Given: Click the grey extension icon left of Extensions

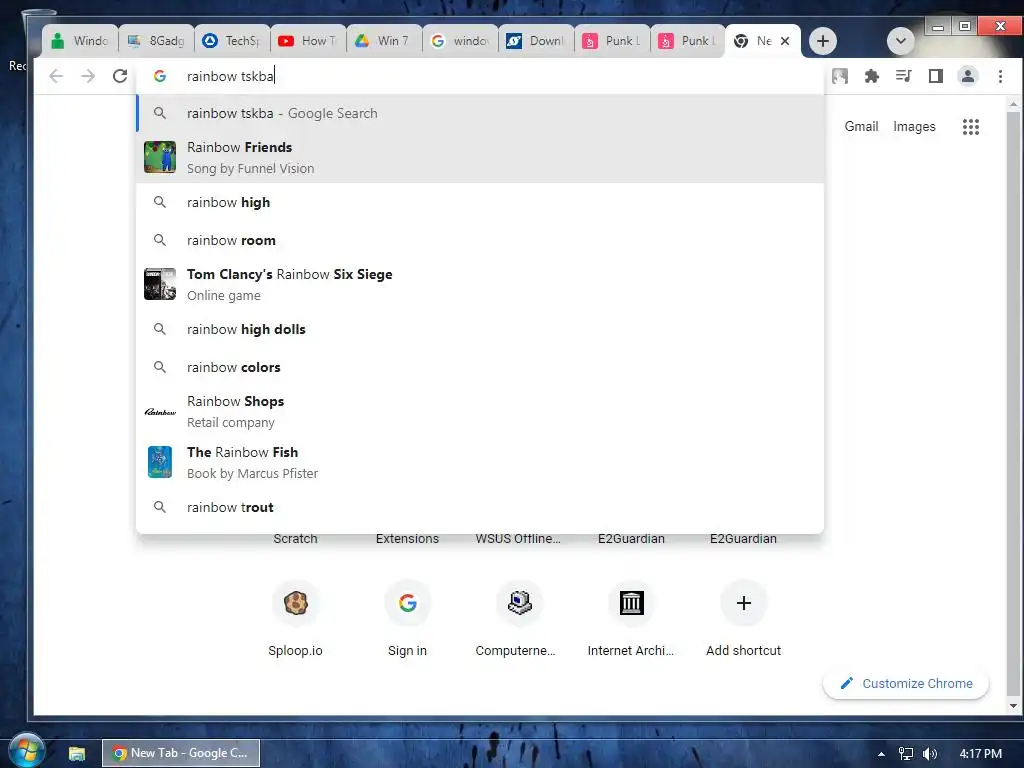Looking at the screenshot, I should [840, 76].
